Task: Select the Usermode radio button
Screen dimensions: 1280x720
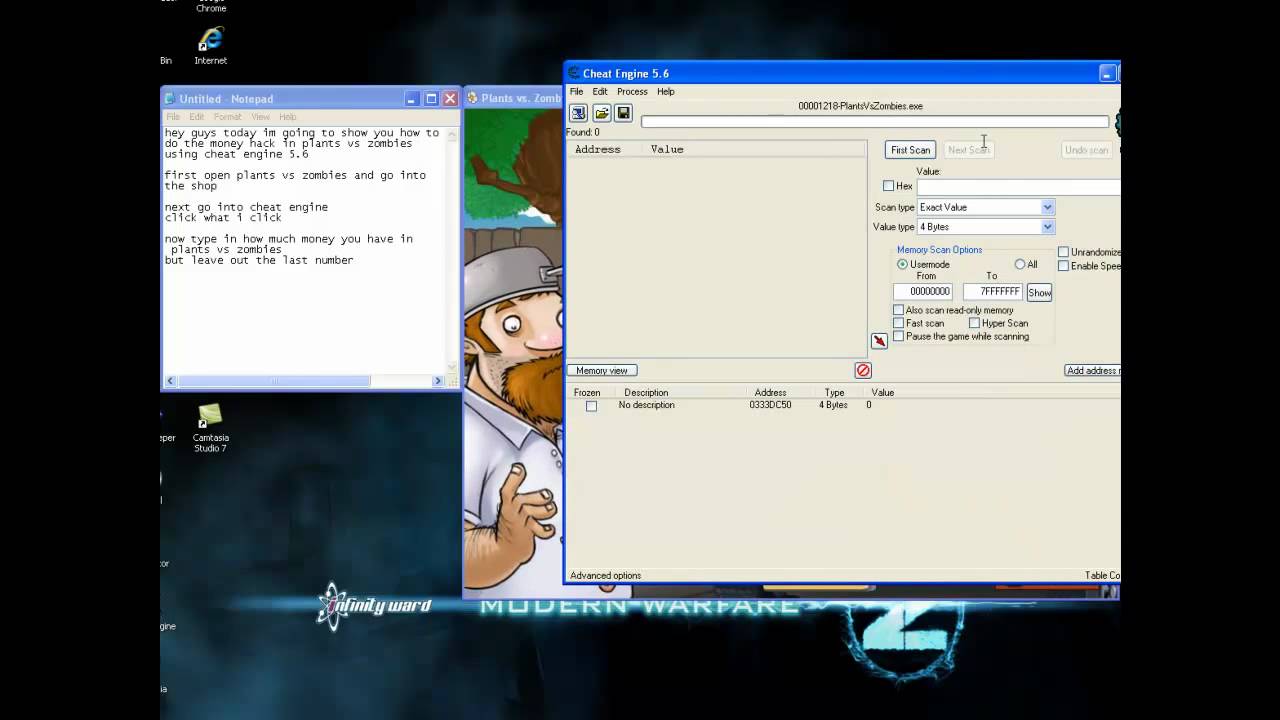Action: pos(902,264)
